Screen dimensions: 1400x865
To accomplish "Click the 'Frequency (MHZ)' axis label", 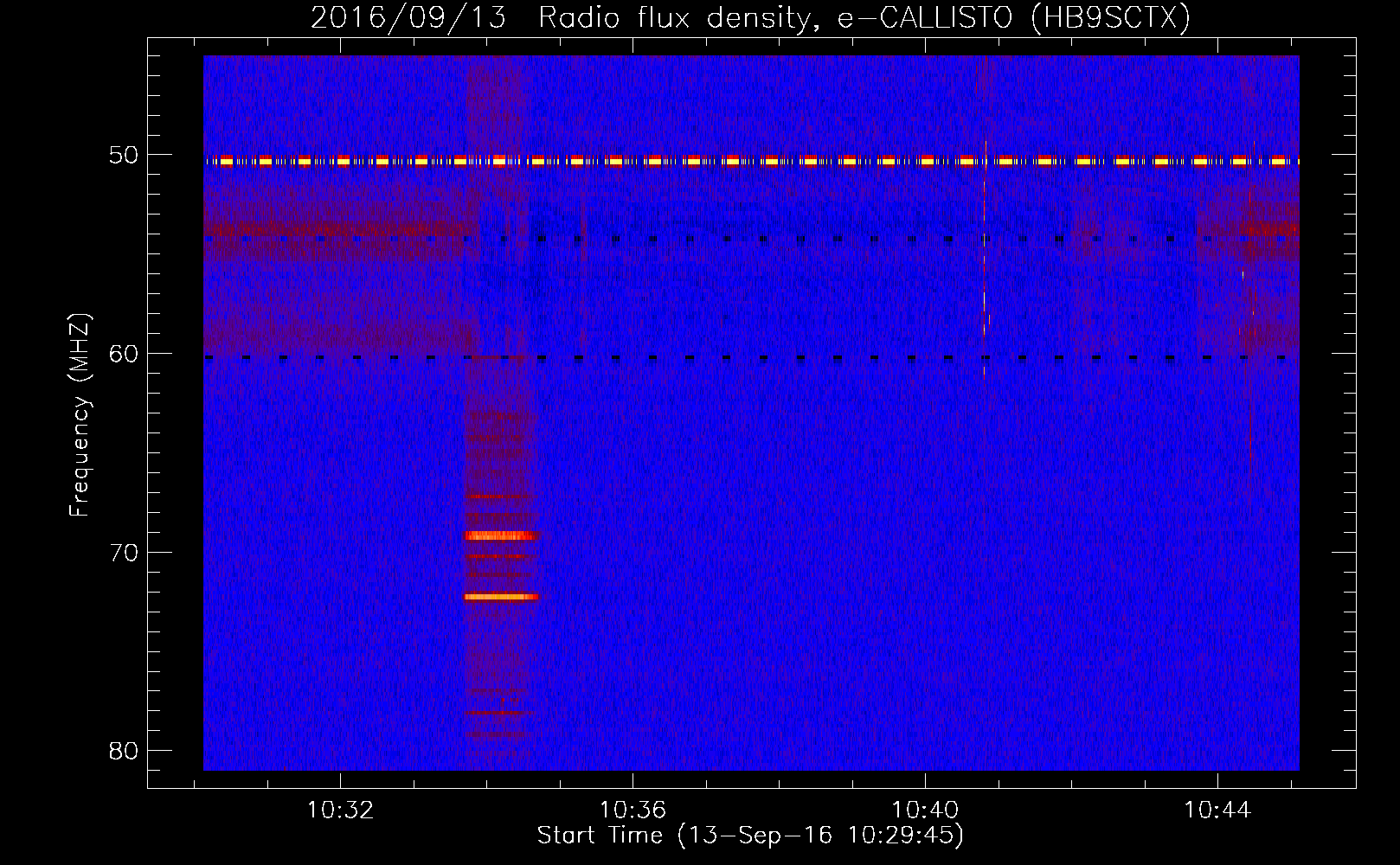I will coord(80,415).
